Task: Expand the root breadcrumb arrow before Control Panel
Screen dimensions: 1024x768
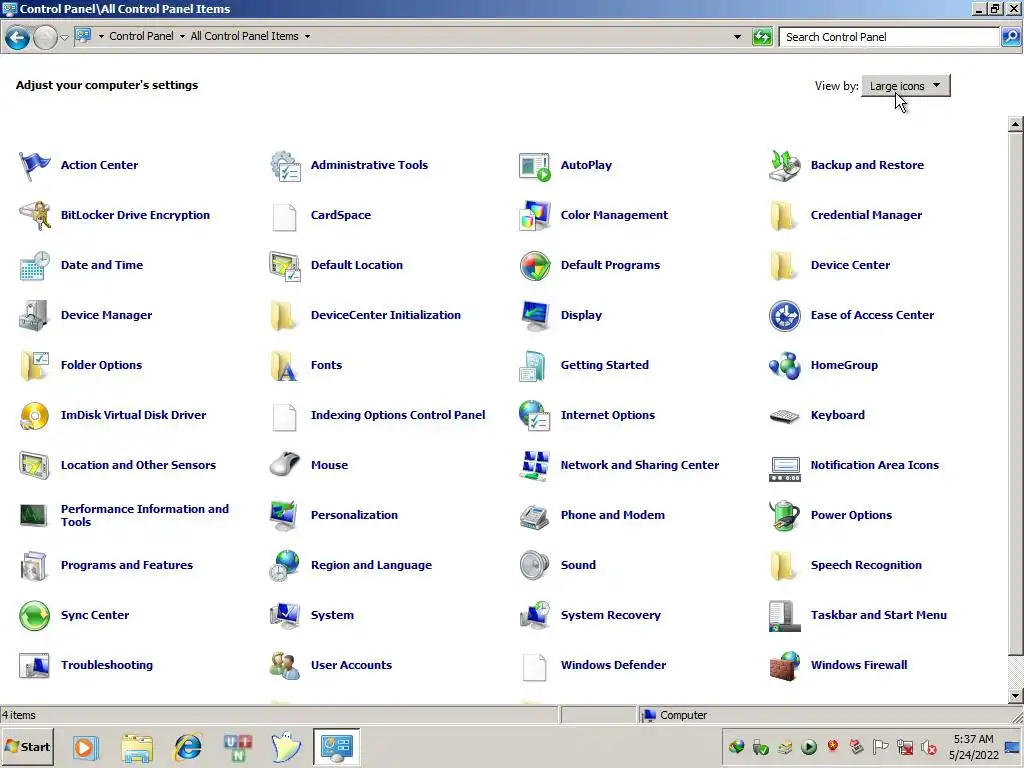Action: 101,37
